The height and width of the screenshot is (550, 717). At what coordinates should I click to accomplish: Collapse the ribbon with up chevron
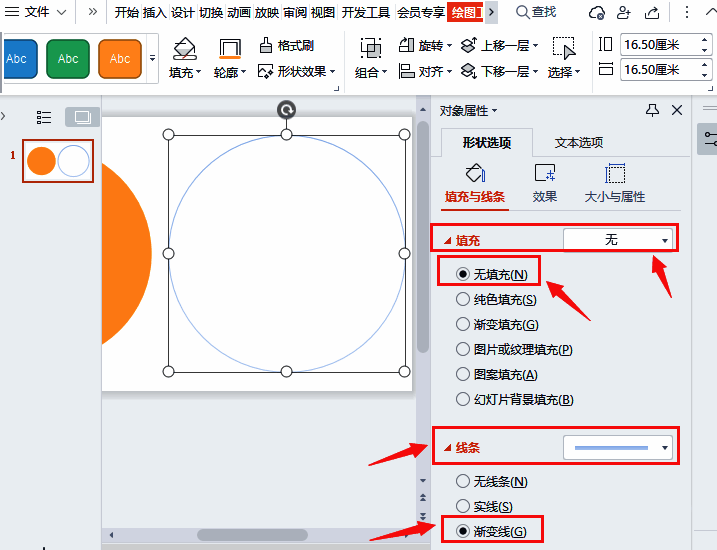click(x=711, y=12)
